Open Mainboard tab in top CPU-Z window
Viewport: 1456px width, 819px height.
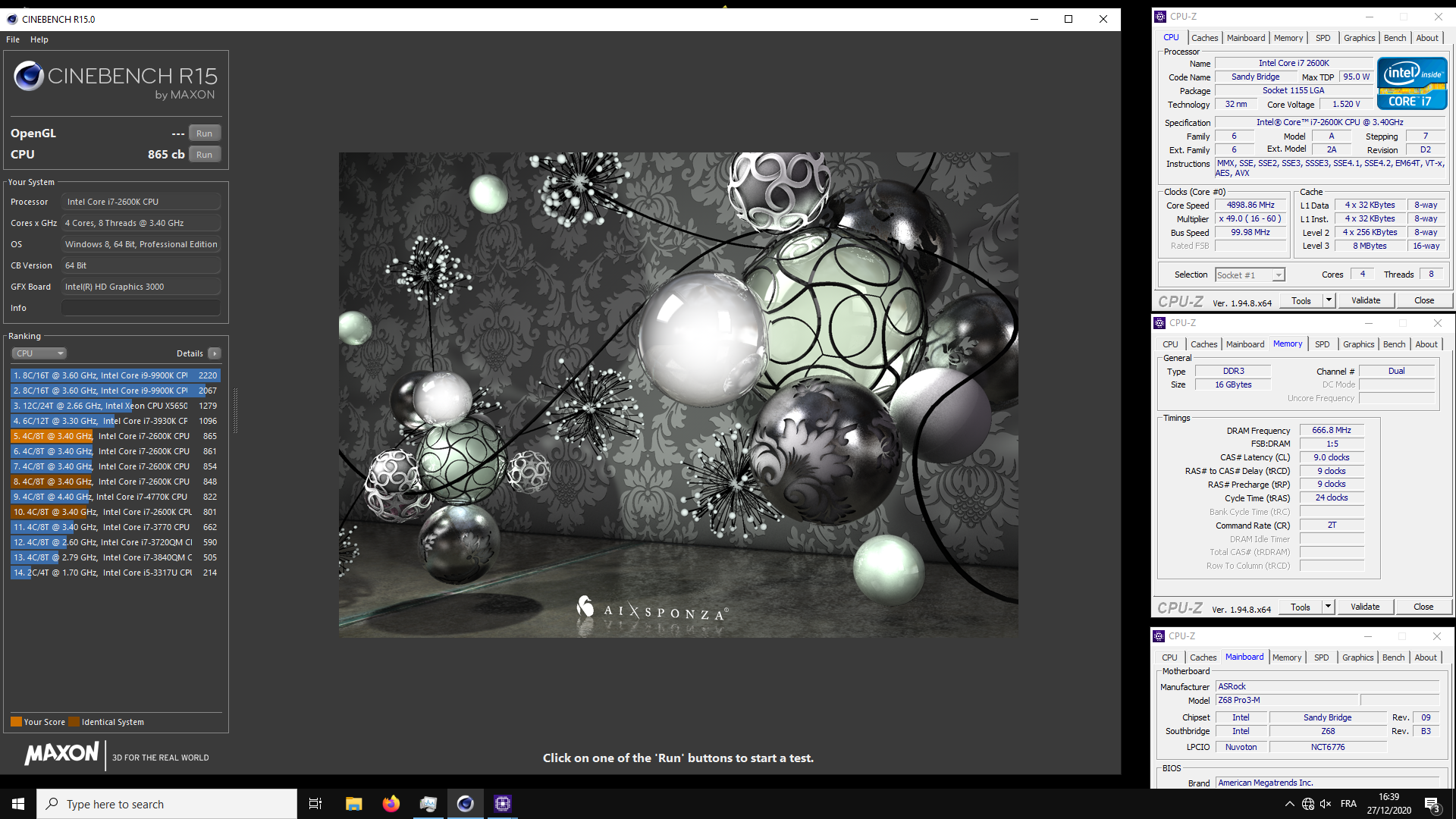1246,38
